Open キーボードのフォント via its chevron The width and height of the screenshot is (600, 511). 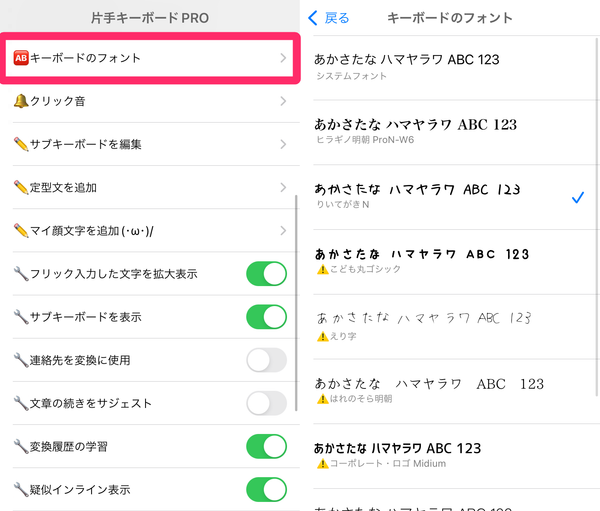[x=283, y=58]
